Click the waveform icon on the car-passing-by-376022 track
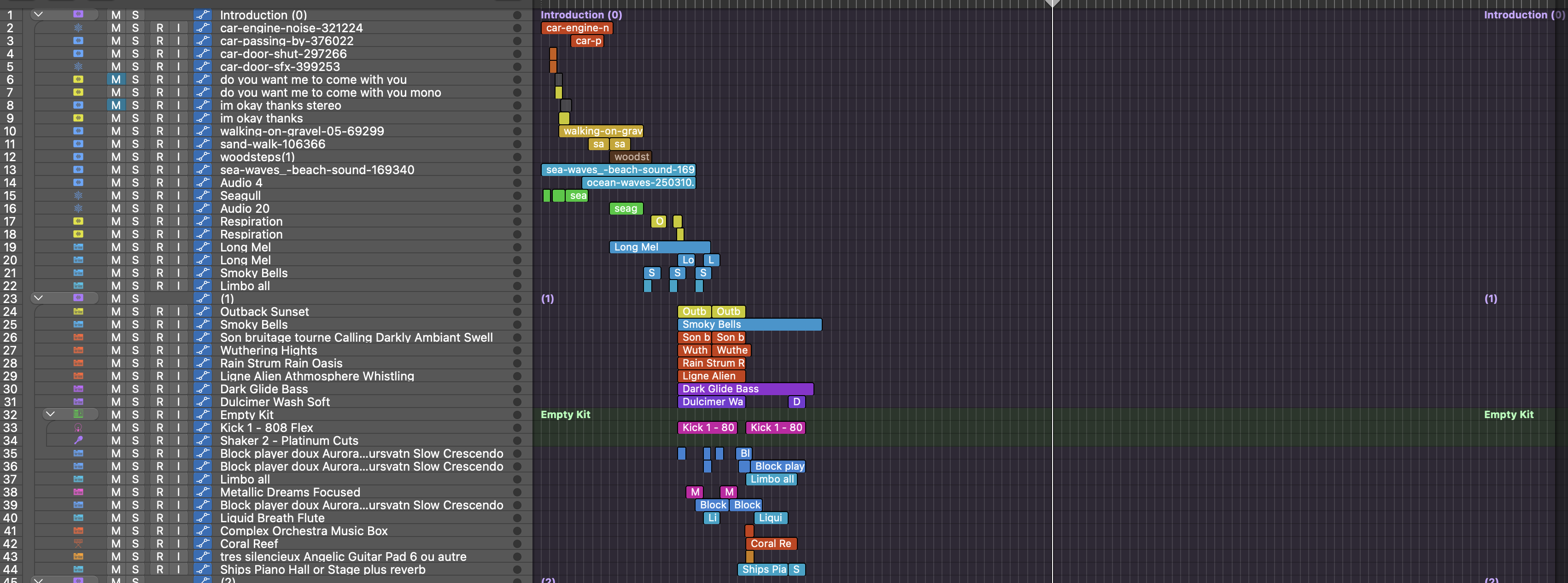Image resolution: width=1568 pixels, height=583 pixels. [78, 41]
